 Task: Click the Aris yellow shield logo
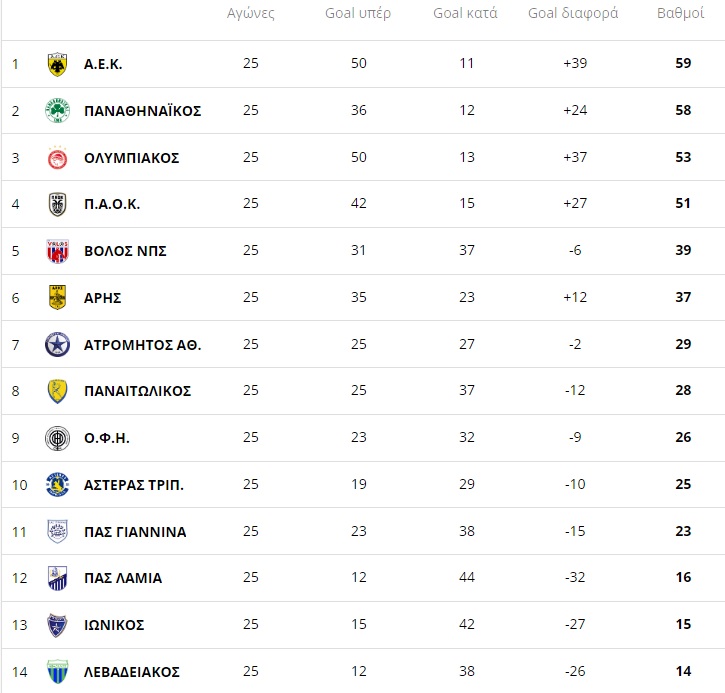[x=57, y=297]
